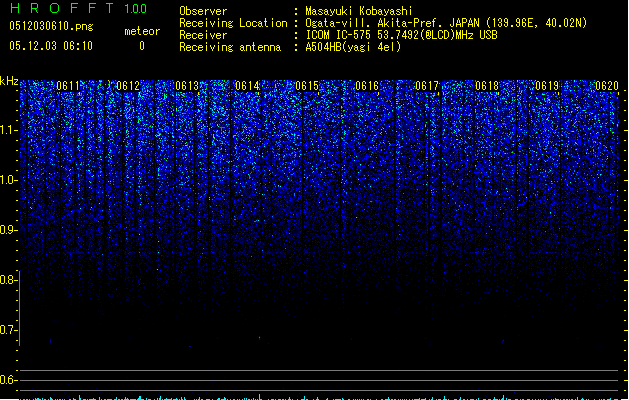Click the kHz axis unit label
Viewport: 629px width, 400px height.
point(9,81)
